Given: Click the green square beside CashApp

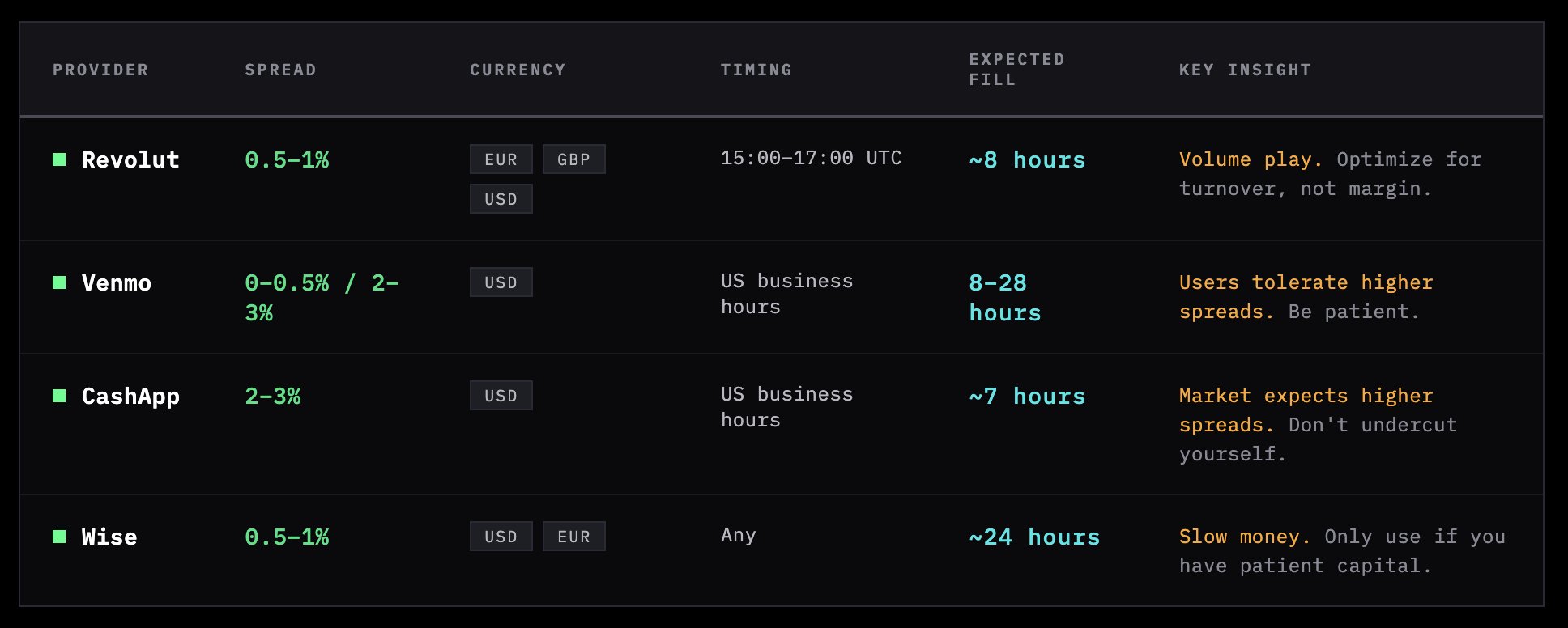Looking at the screenshot, I should pyautogui.click(x=59, y=396).
